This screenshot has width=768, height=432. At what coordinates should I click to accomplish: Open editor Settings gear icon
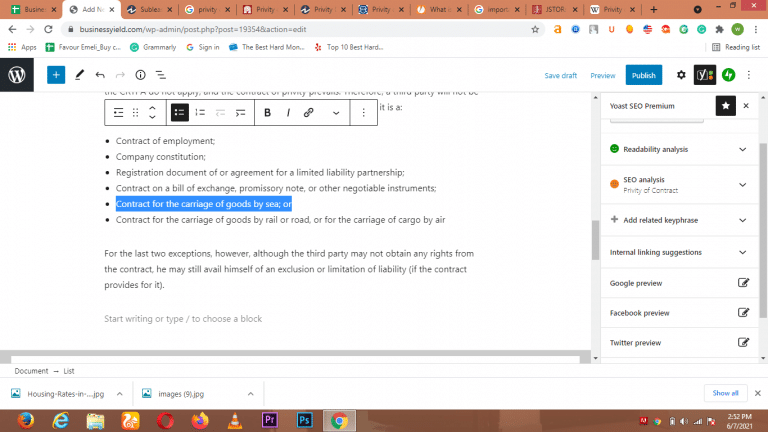coord(681,75)
